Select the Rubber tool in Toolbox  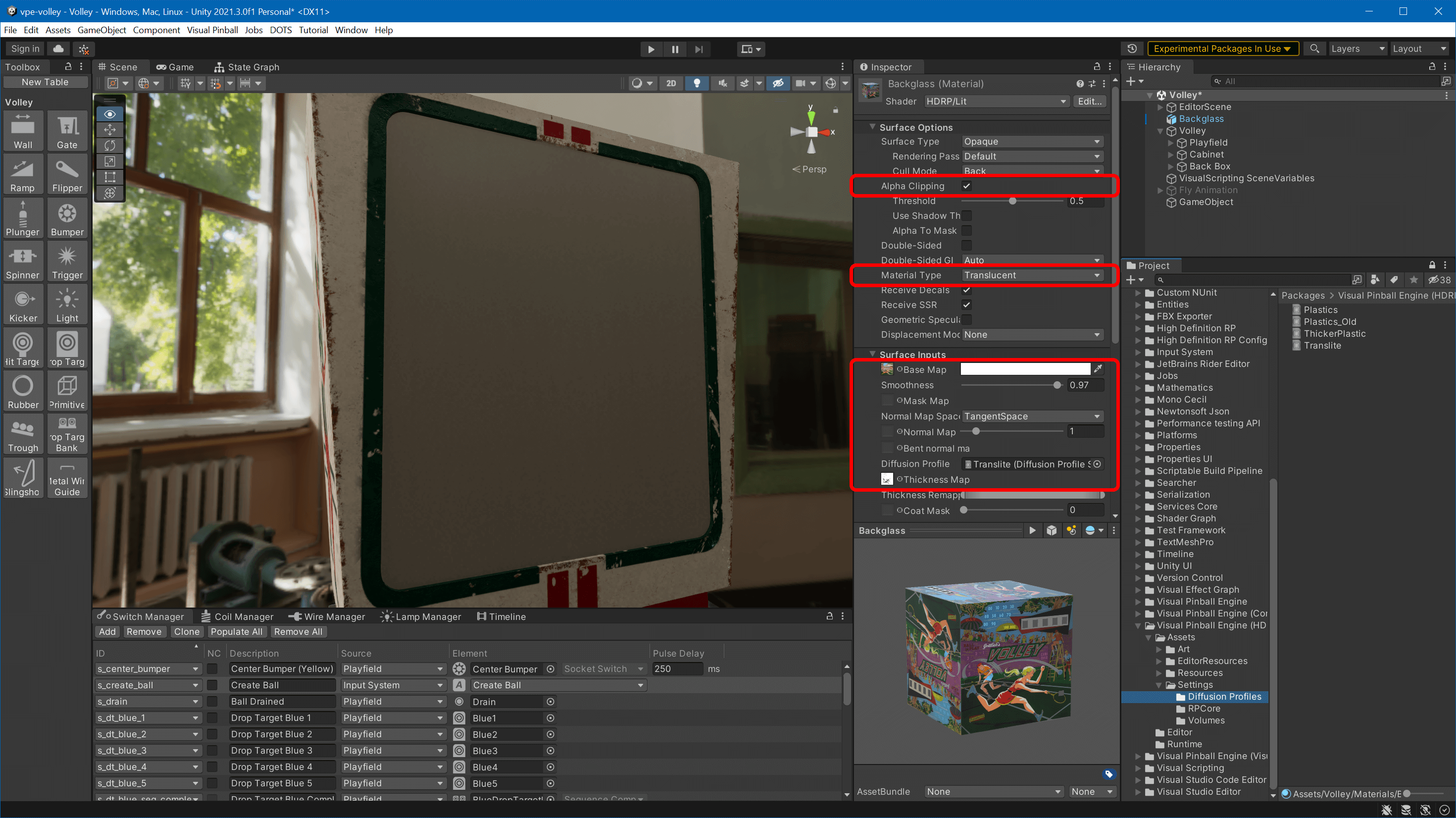(x=23, y=391)
